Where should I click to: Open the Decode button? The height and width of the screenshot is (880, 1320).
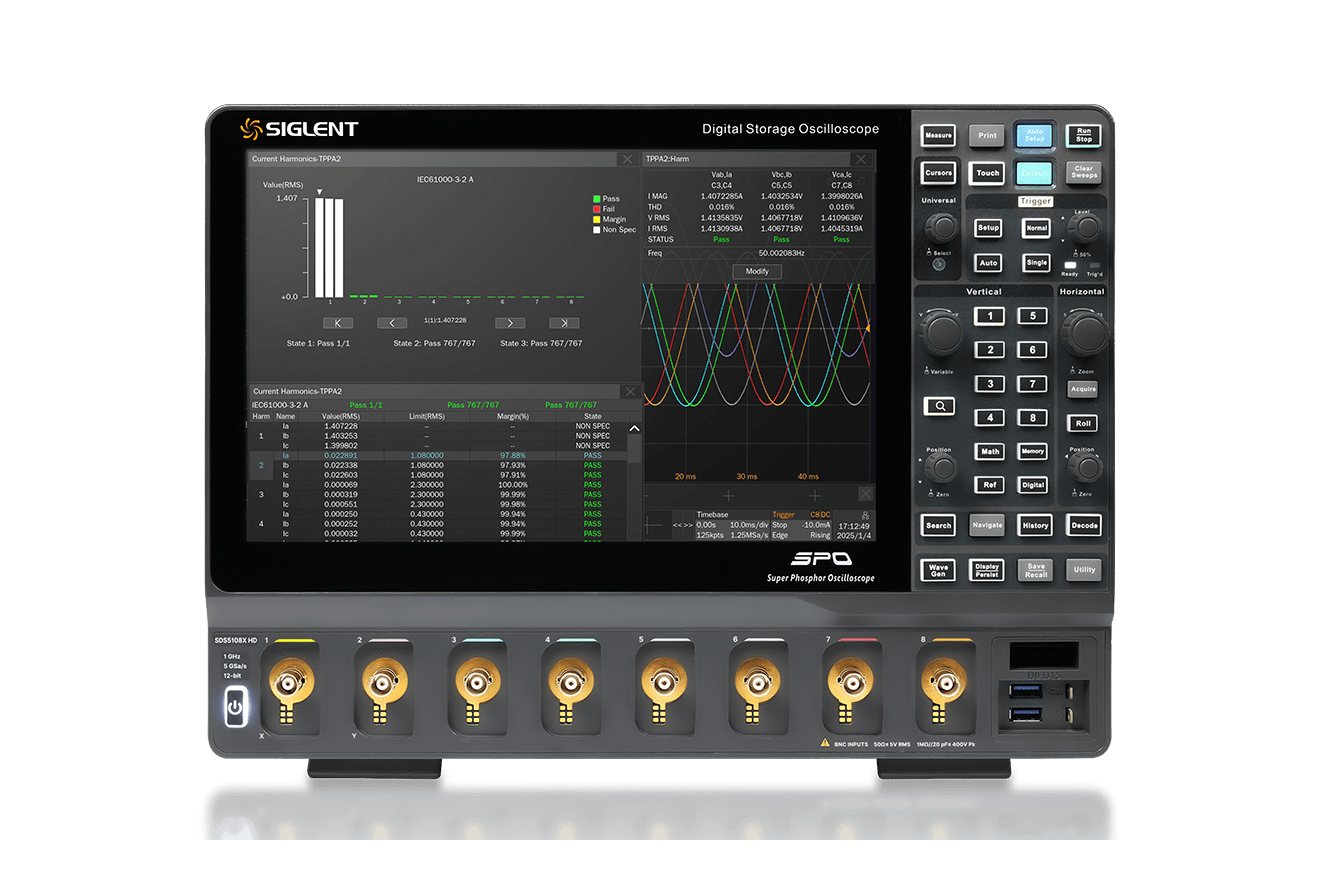pos(1084,525)
